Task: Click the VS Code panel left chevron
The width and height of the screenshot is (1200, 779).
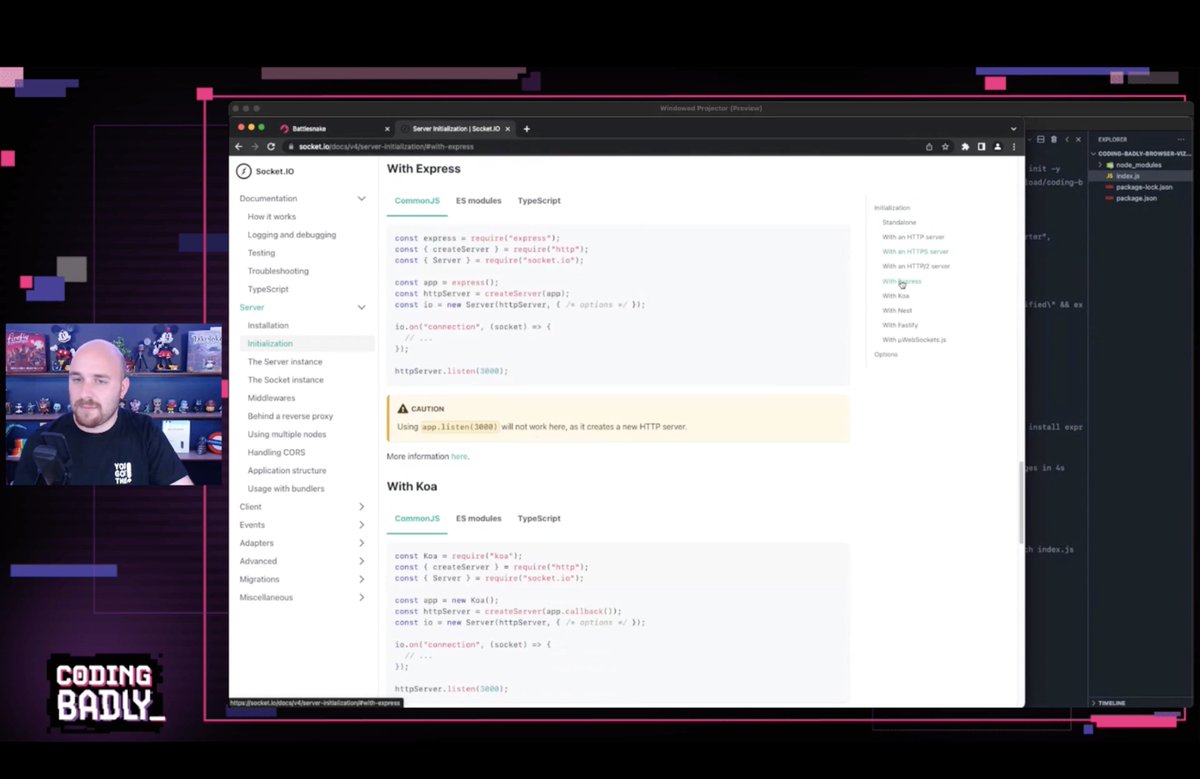Action: 1067,139
